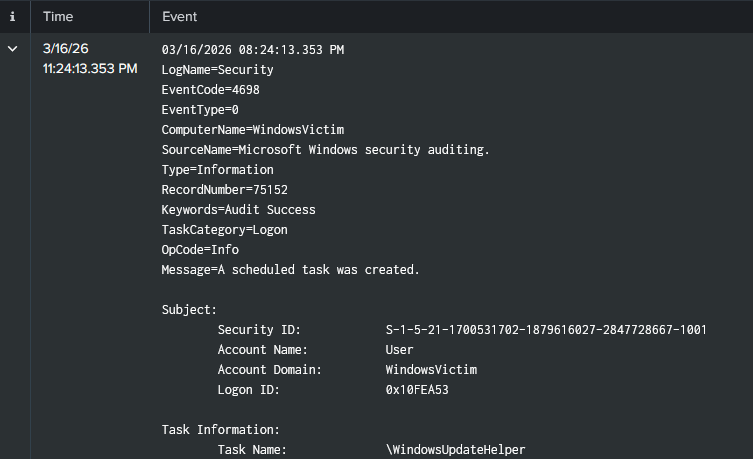Click the Event column header
The width and height of the screenshot is (753, 459).
[179, 17]
